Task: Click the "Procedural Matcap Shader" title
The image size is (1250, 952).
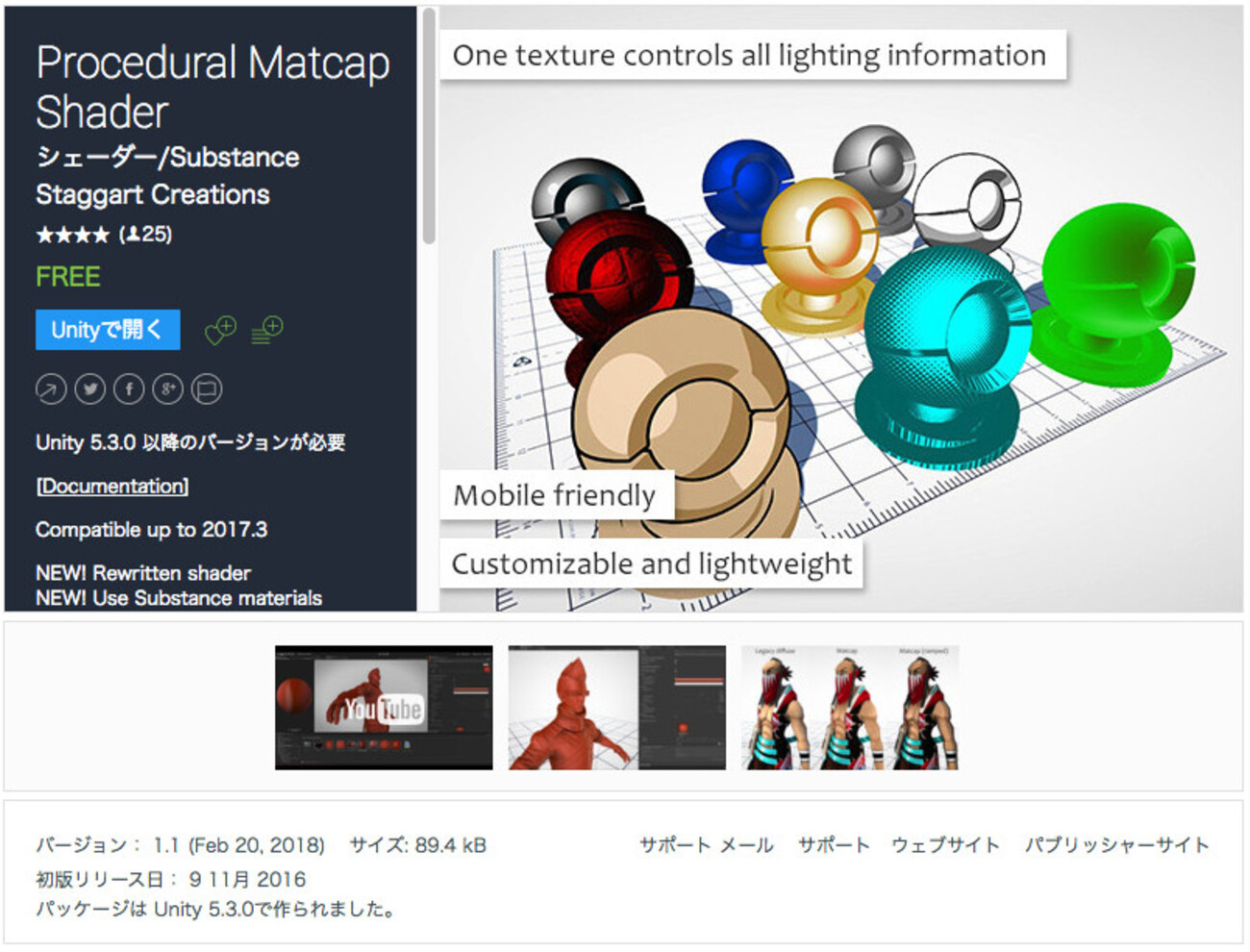Action: tap(212, 87)
